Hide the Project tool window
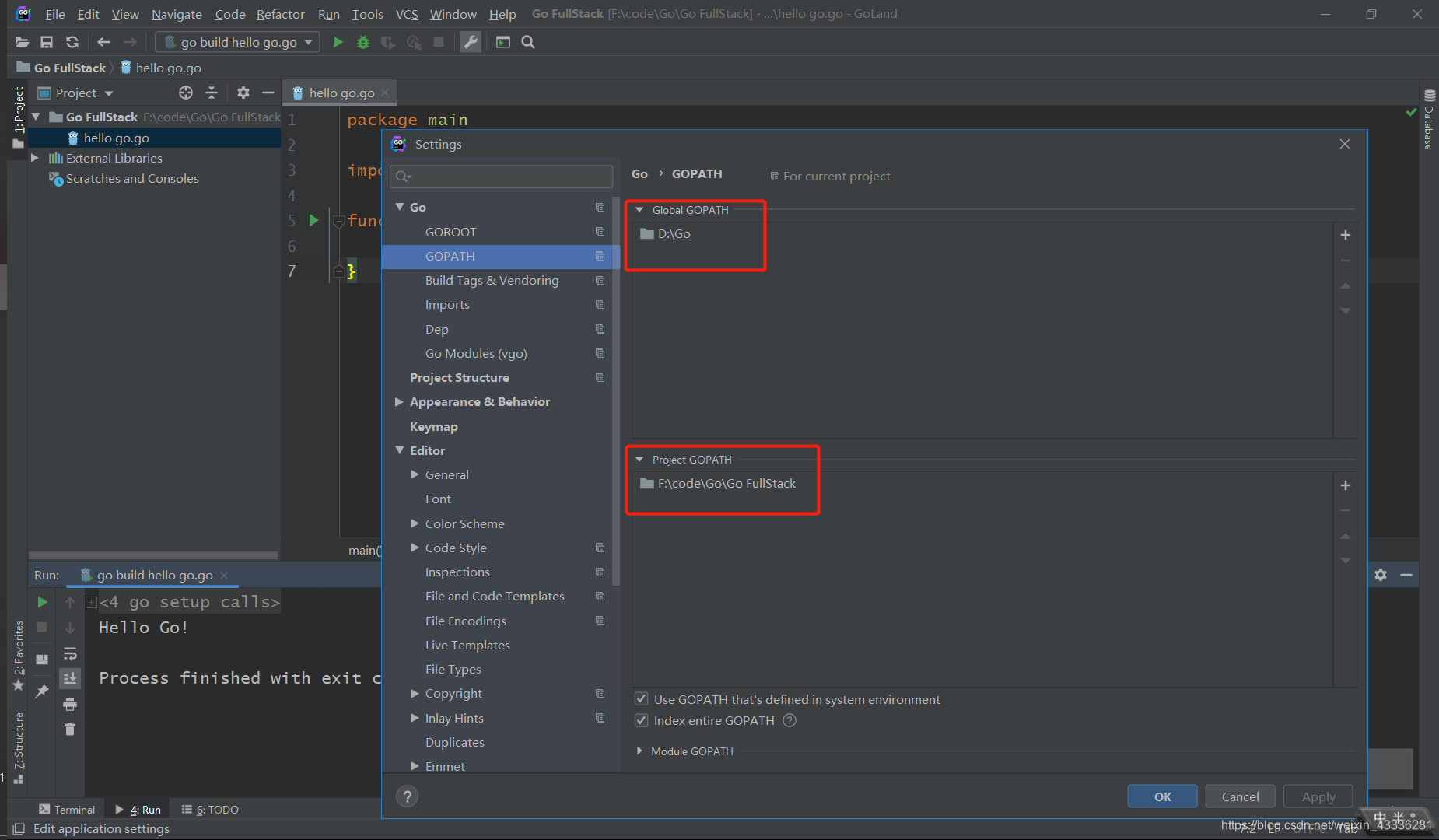Image resolution: width=1439 pixels, height=840 pixels. point(268,93)
